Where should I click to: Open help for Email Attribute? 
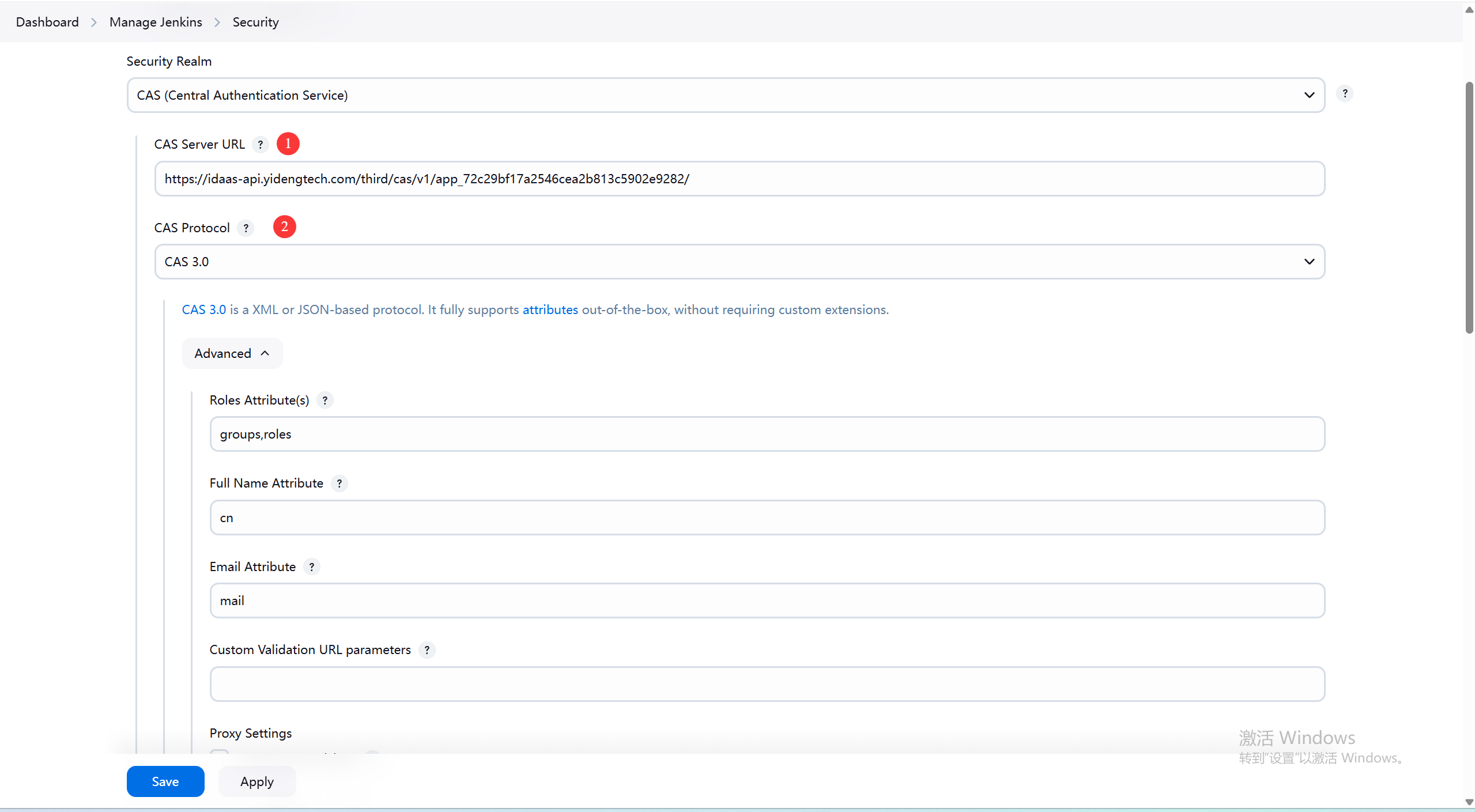[312, 567]
